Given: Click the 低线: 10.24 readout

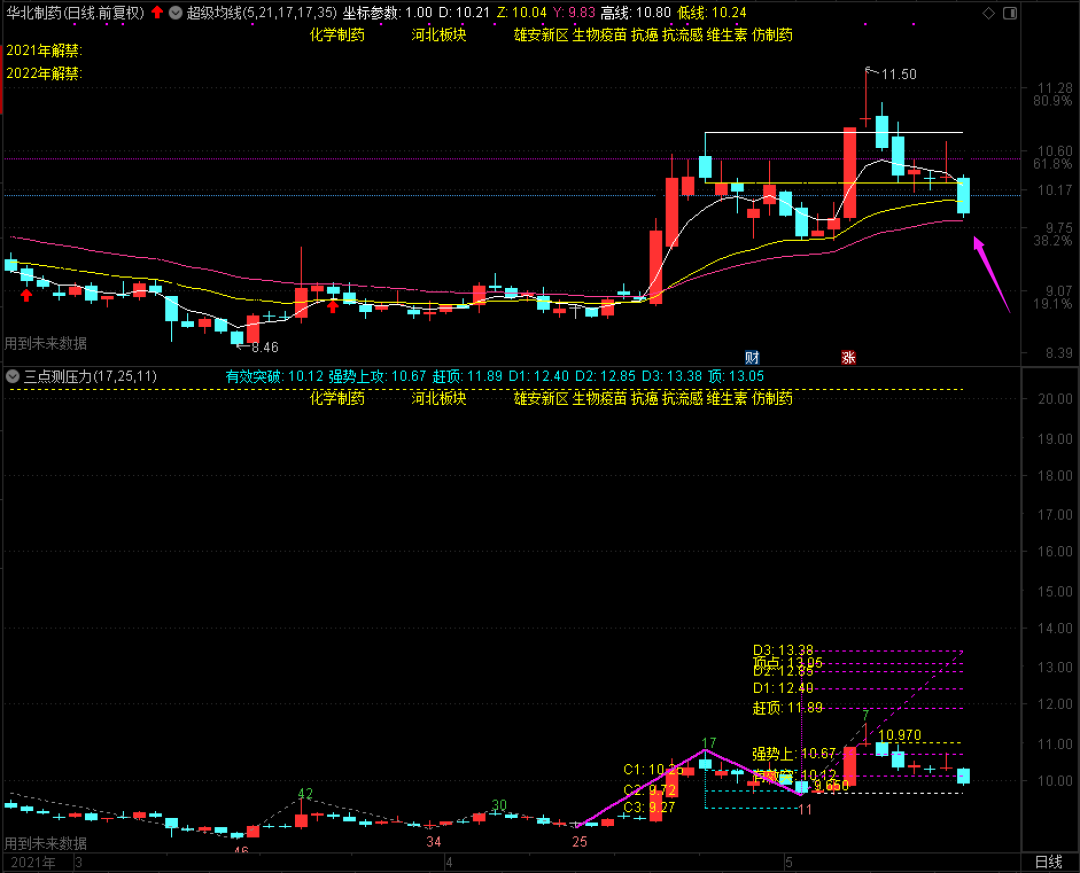Looking at the screenshot, I should tap(712, 12).
